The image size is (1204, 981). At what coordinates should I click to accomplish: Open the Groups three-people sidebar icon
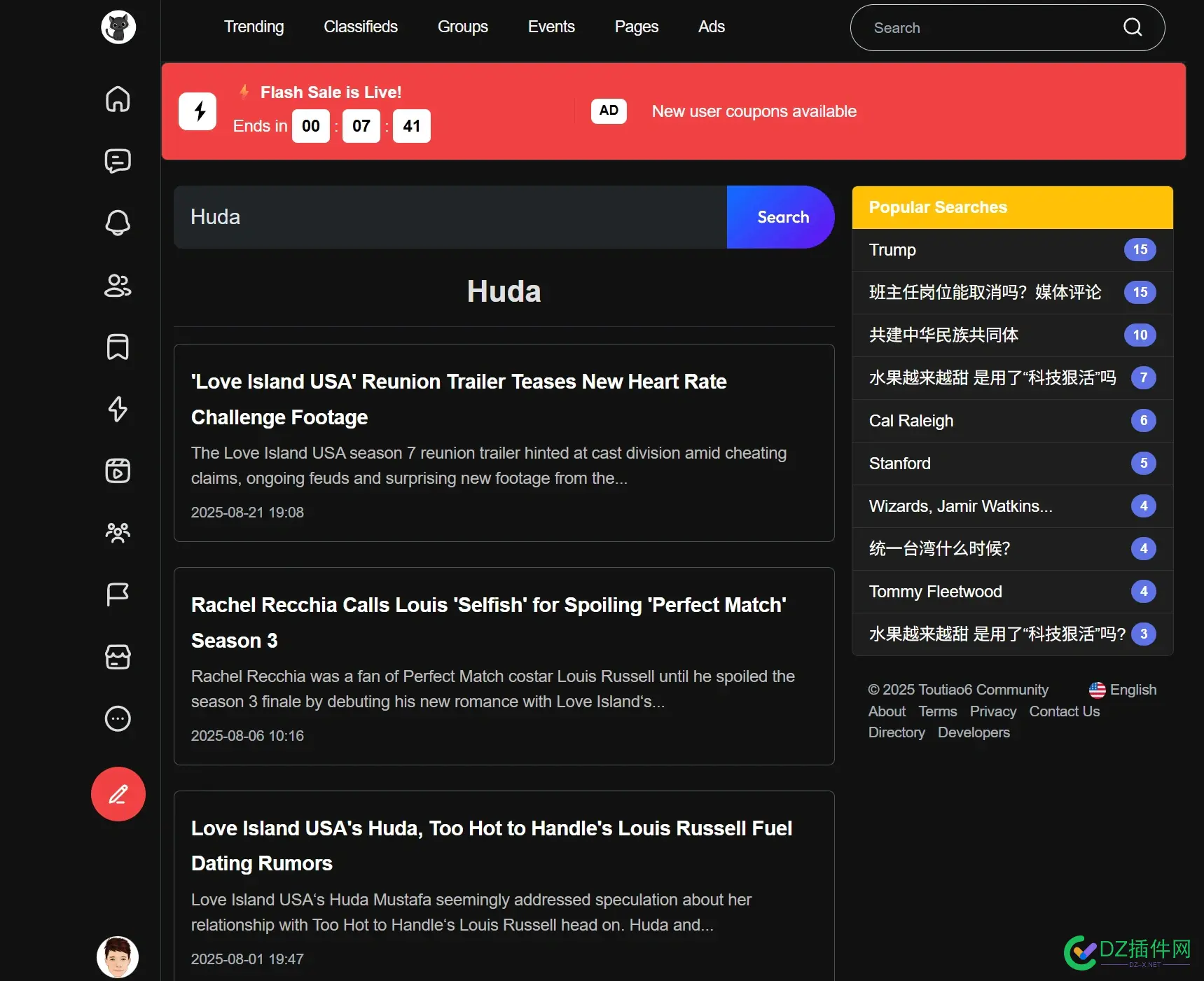118,533
